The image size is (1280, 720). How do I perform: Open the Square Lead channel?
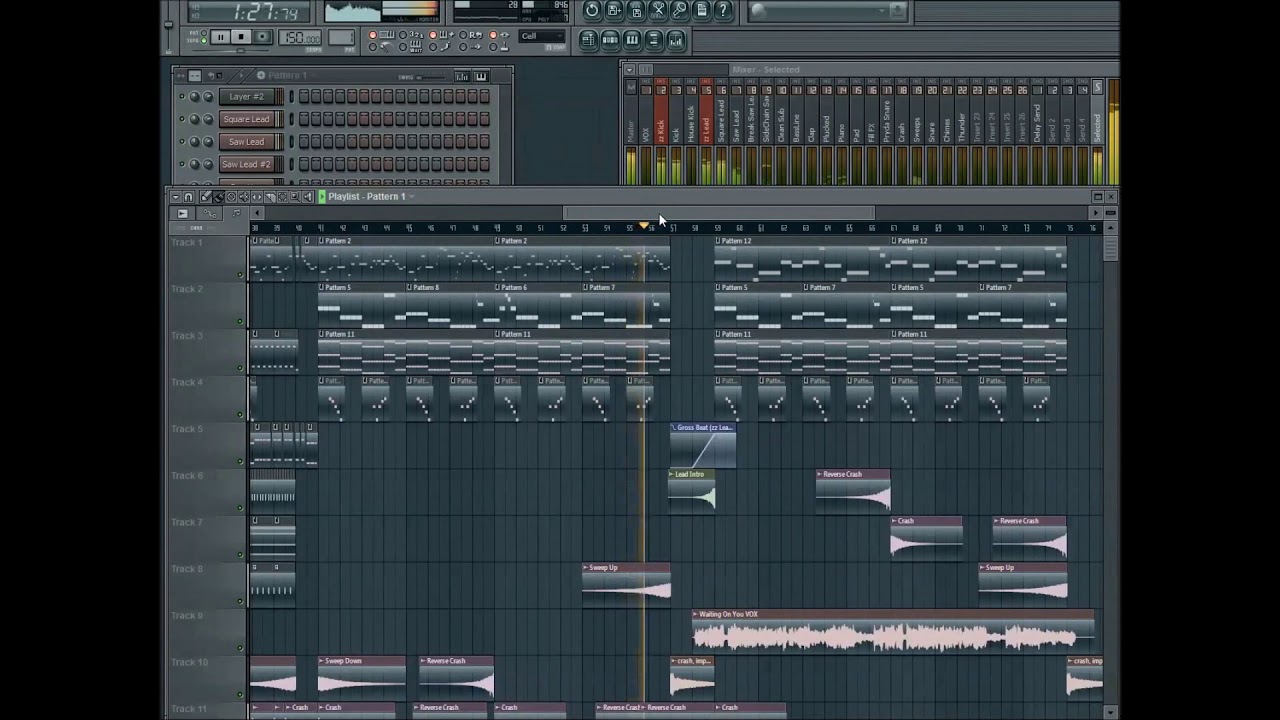click(247, 119)
